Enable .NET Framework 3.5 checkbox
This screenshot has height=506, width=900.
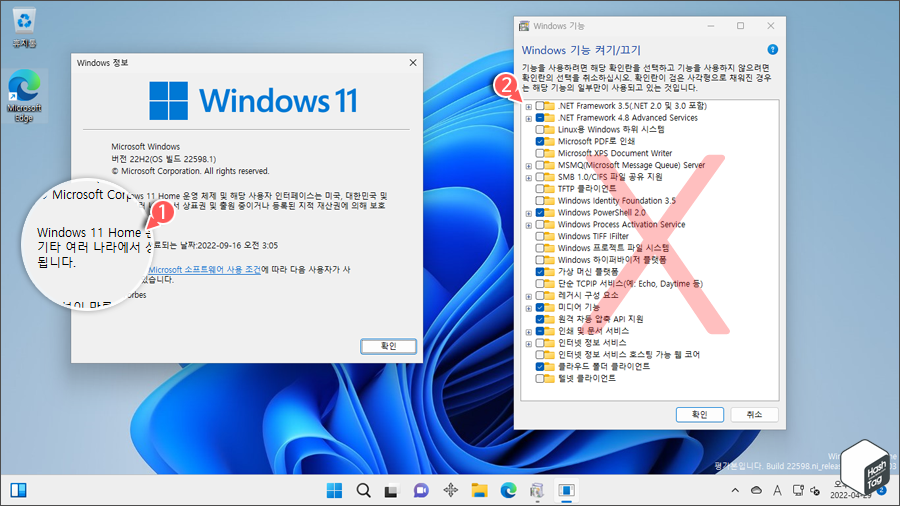click(x=540, y=106)
